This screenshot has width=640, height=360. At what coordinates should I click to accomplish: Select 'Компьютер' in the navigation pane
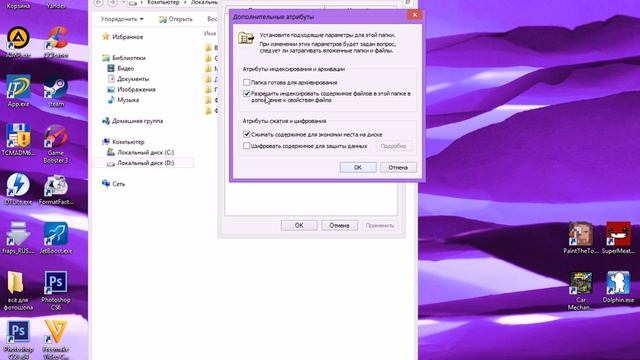128,142
